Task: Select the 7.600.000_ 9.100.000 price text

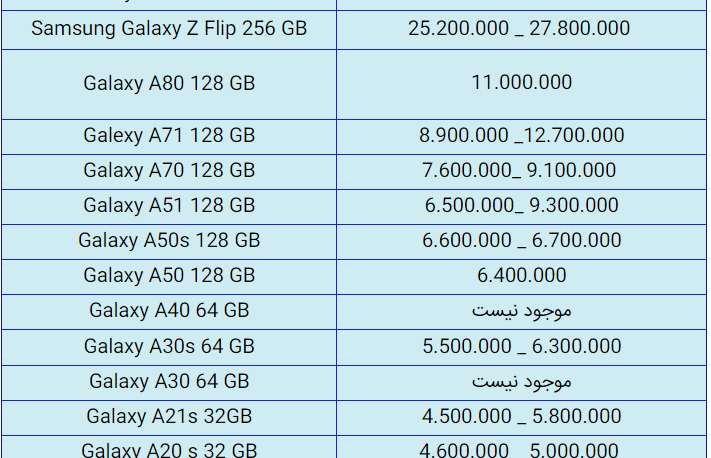Action: point(519,171)
